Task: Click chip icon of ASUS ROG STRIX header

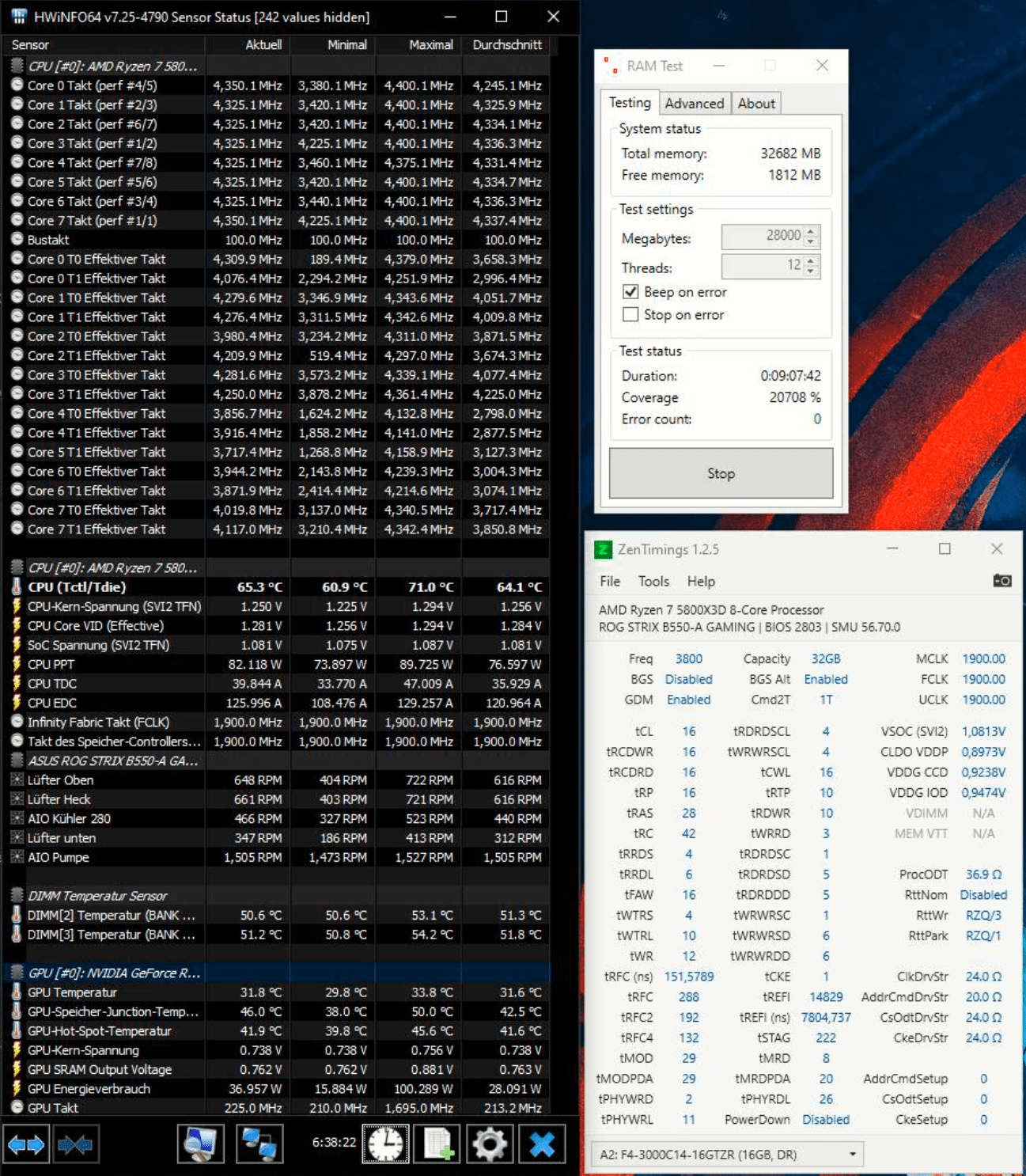Action: click(17, 760)
